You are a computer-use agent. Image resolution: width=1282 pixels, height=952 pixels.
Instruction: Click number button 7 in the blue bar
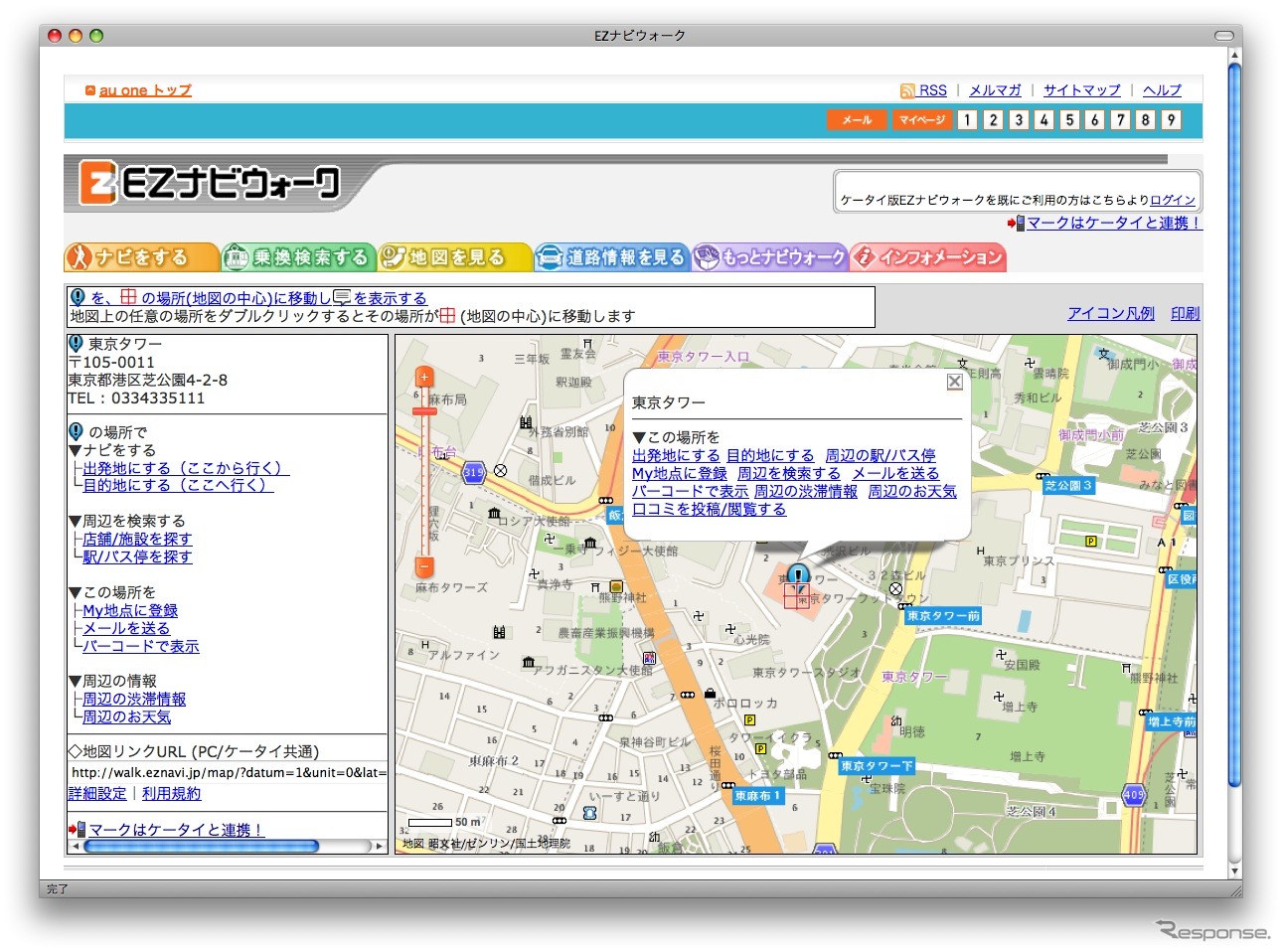pyautogui.click(x=1120, y=120)
